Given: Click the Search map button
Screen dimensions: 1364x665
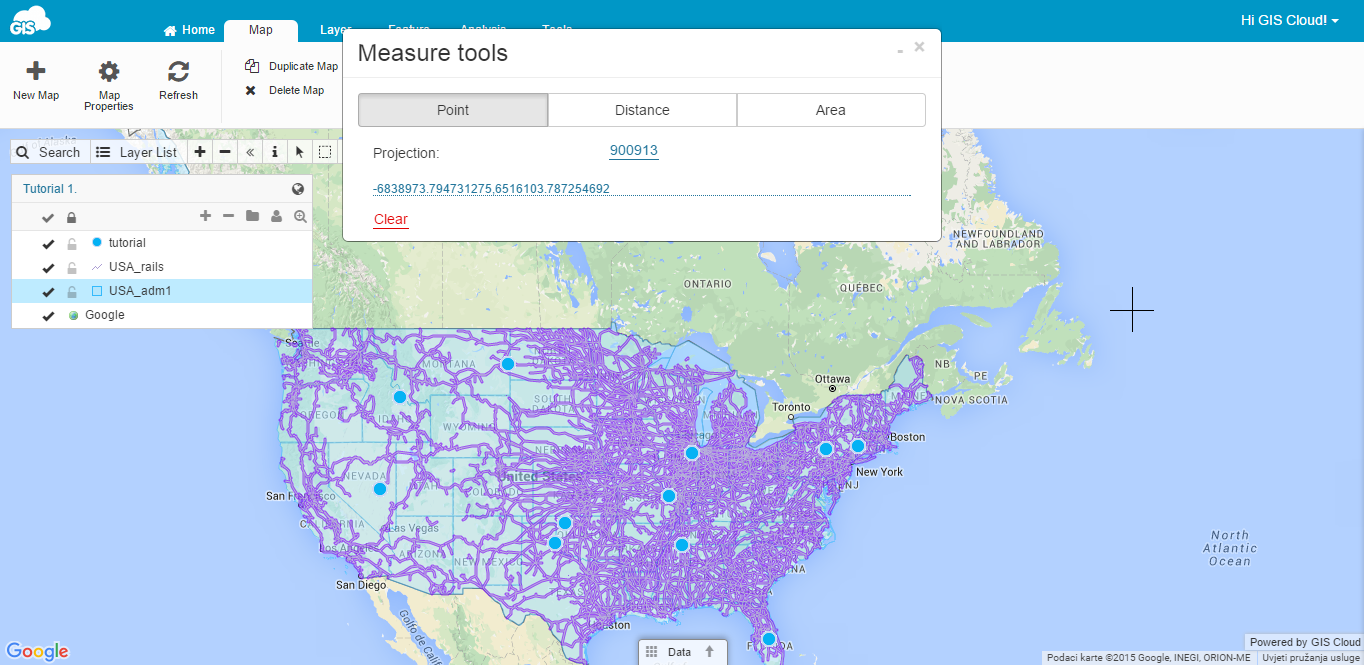Looking at the screenshot, I should tap(50, 152).
